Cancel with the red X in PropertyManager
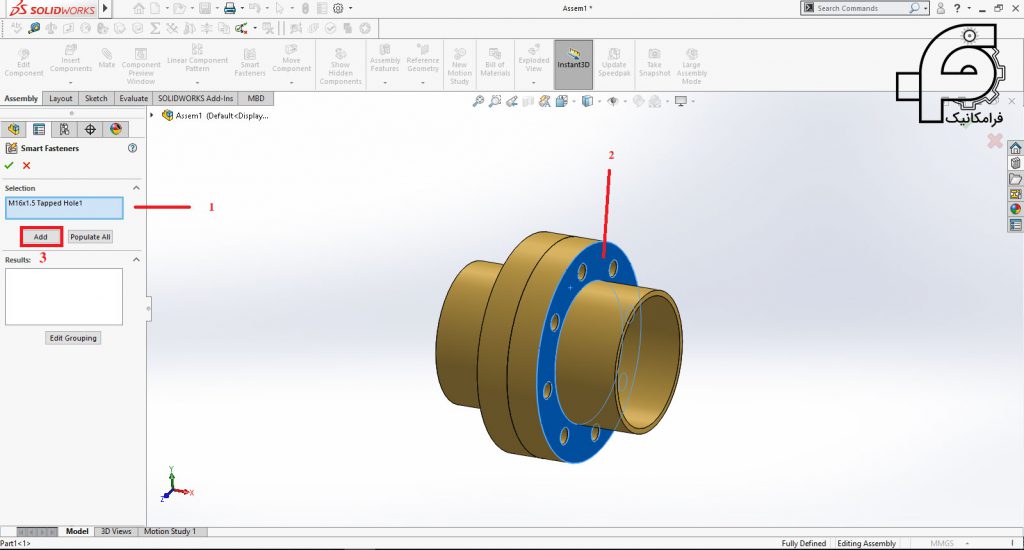The image size is (1024, 550). point(27,165)
